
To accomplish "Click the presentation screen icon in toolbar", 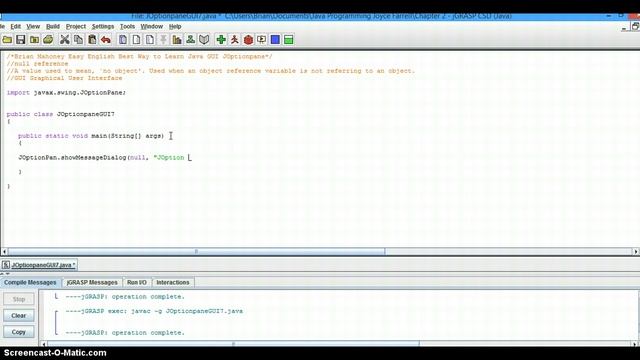I will point(262,40).
